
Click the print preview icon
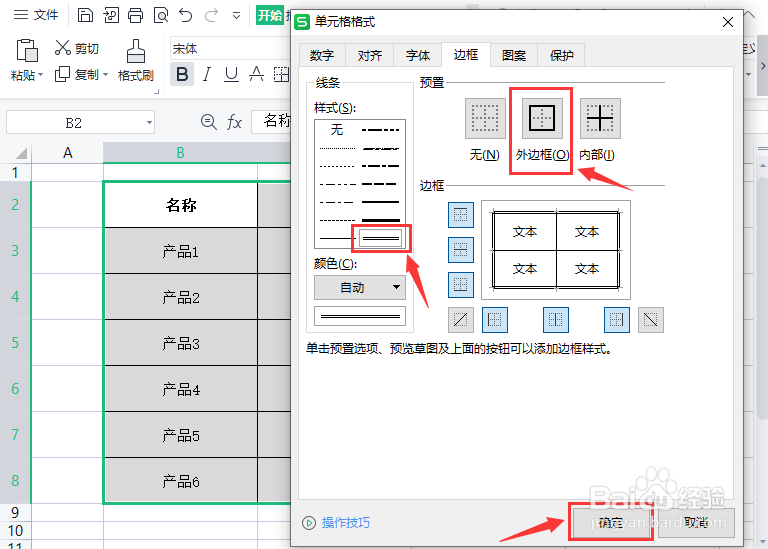(x=161, y=15)
